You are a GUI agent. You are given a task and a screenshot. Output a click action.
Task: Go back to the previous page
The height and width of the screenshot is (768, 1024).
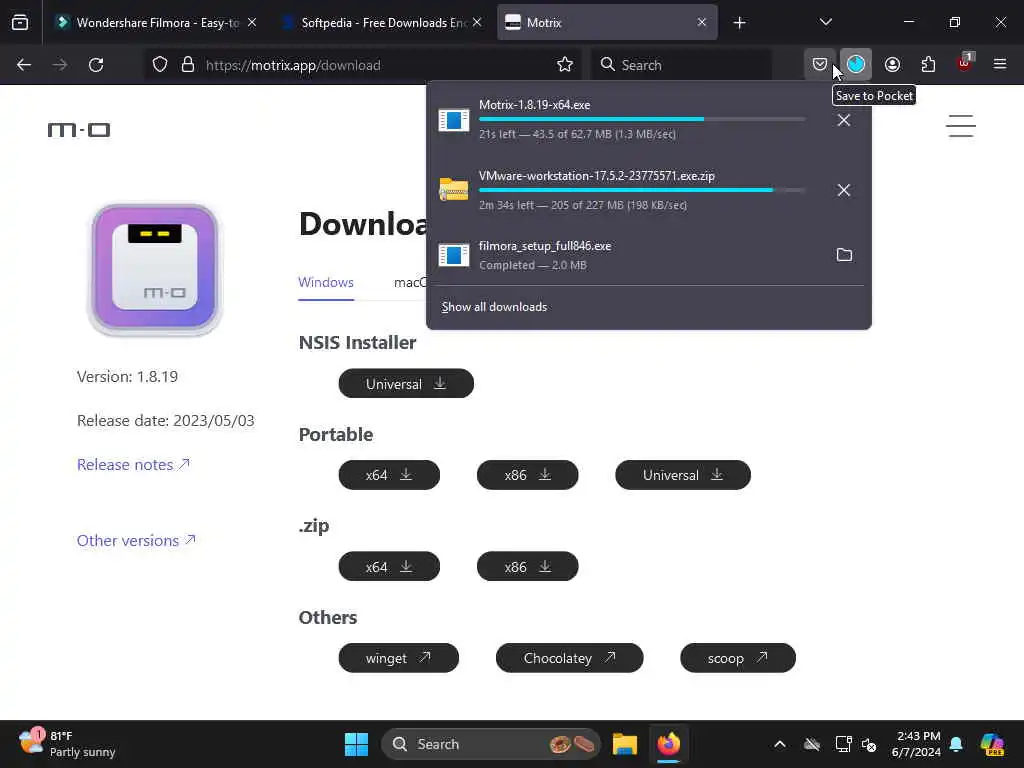24,65
